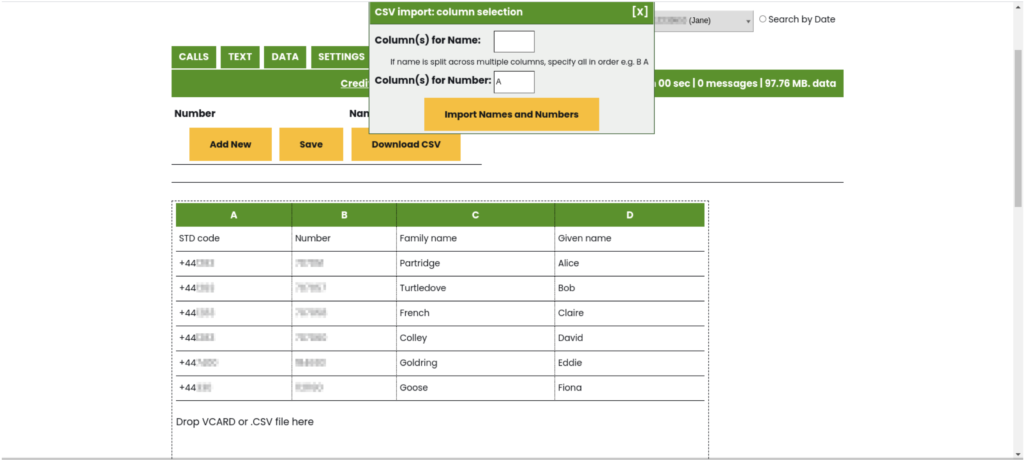Select column B header in table
This screenshot has height=462, width=1024.
point(344,215)
